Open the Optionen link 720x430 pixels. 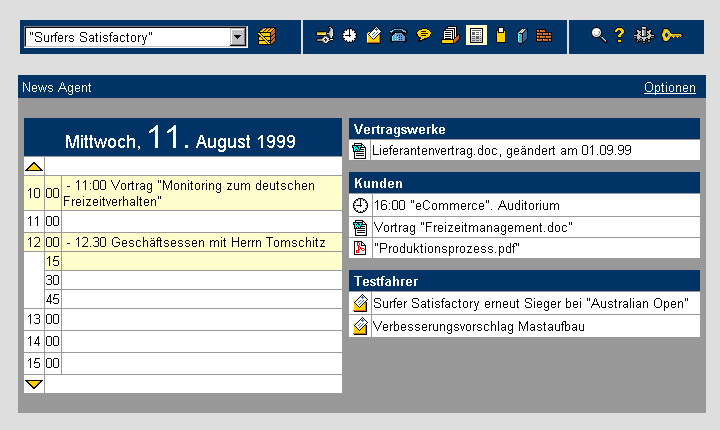coord(669,87)
